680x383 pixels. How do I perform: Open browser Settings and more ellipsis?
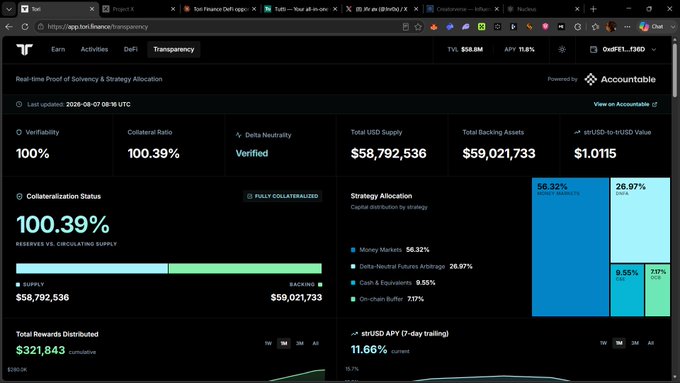[627, 27]
